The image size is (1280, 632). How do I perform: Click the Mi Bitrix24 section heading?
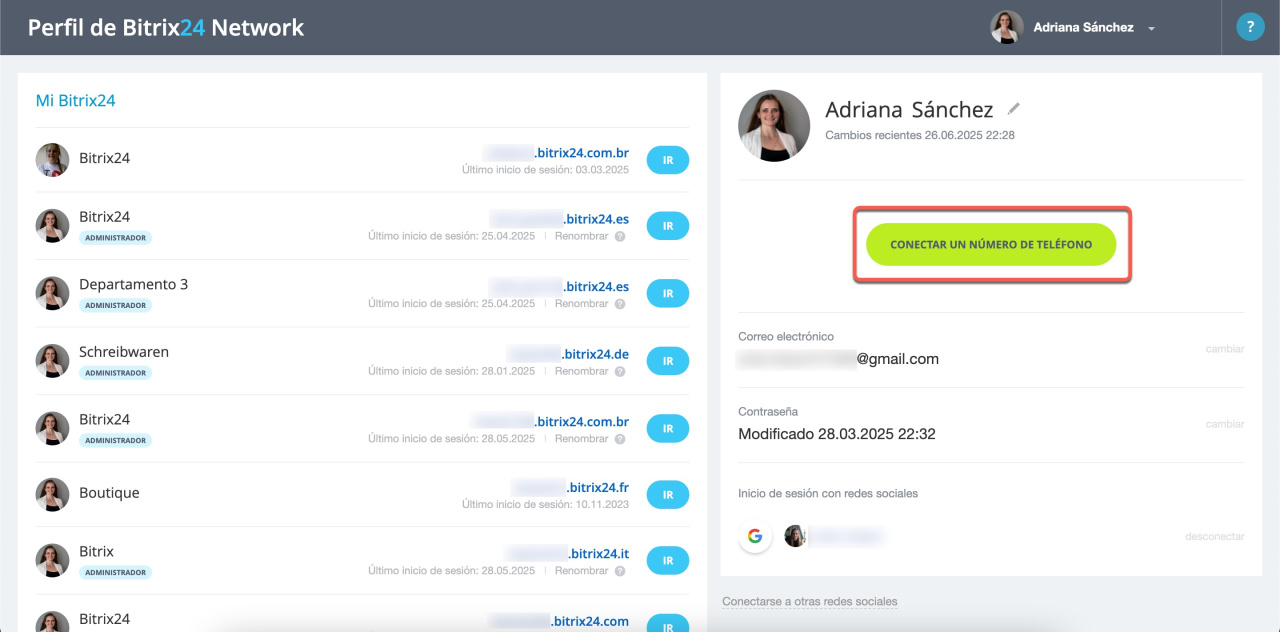click(76, 100)
